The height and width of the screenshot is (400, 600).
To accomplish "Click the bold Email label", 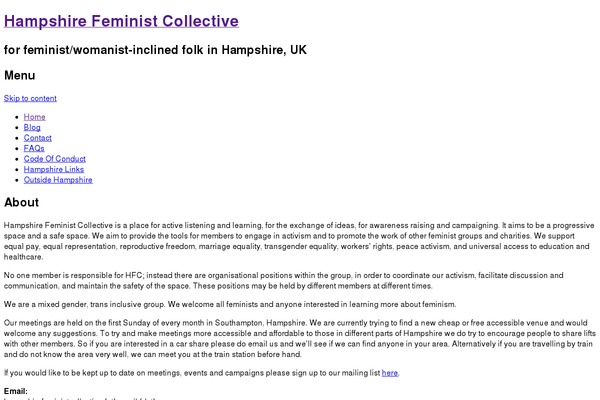I will click(x=16, y=391).
